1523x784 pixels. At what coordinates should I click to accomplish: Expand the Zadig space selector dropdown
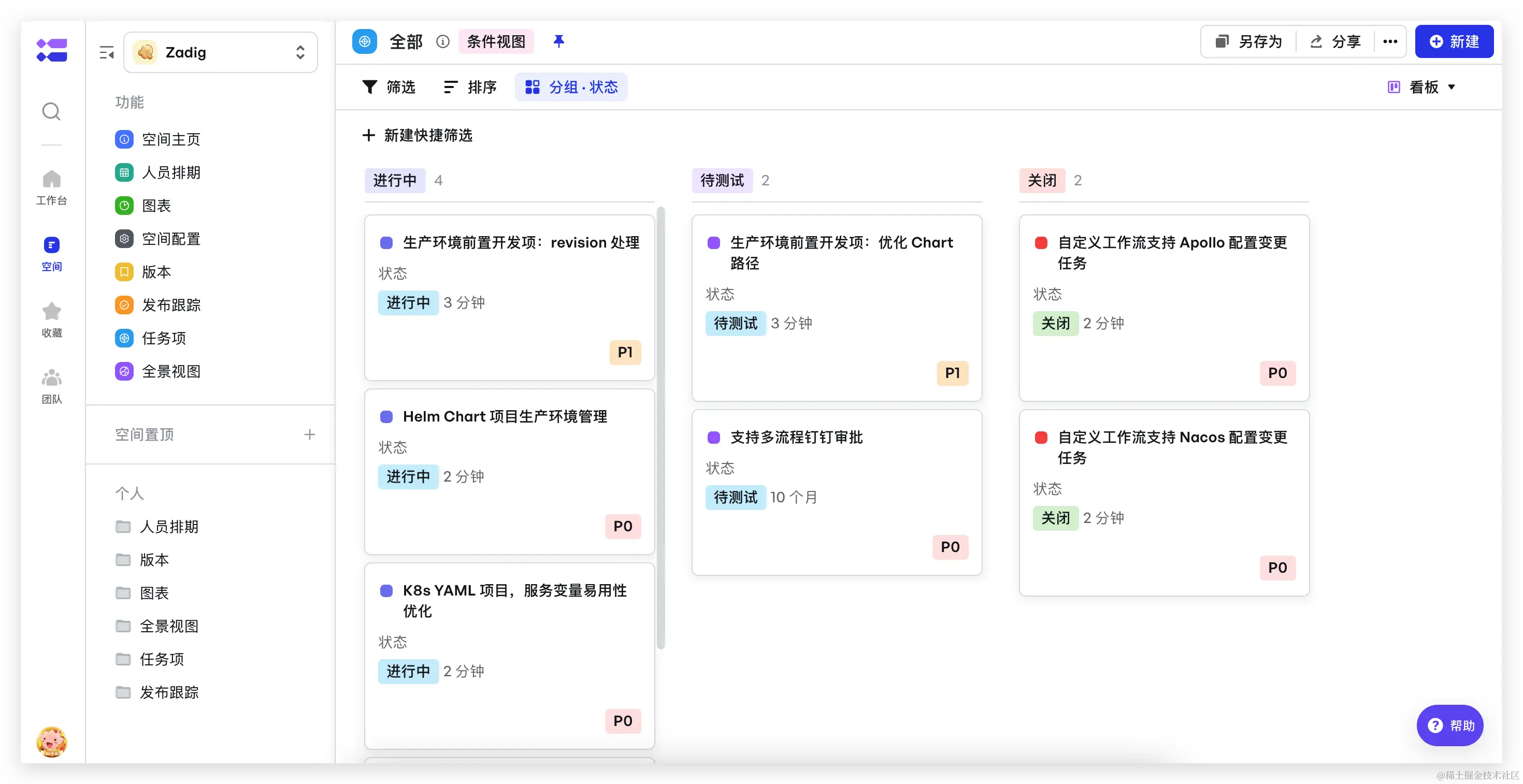coord(221,53)
